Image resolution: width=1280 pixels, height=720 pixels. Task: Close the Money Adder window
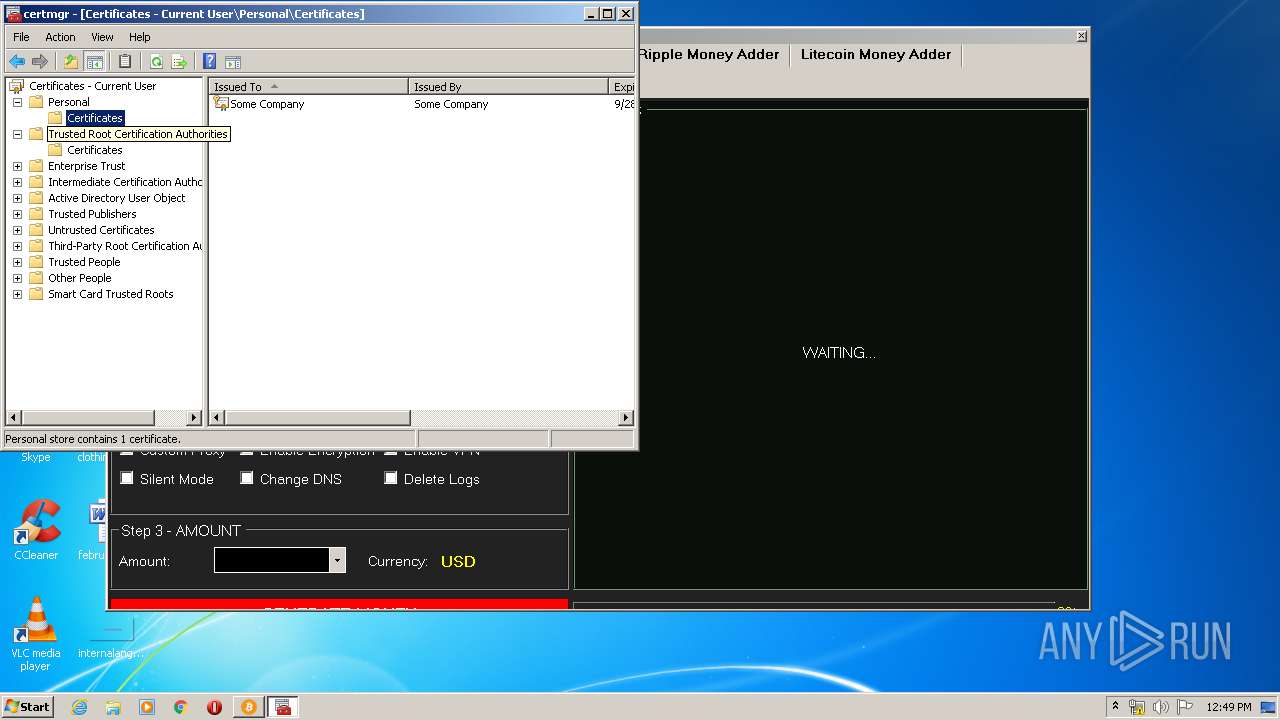(x=1081, y=36)
